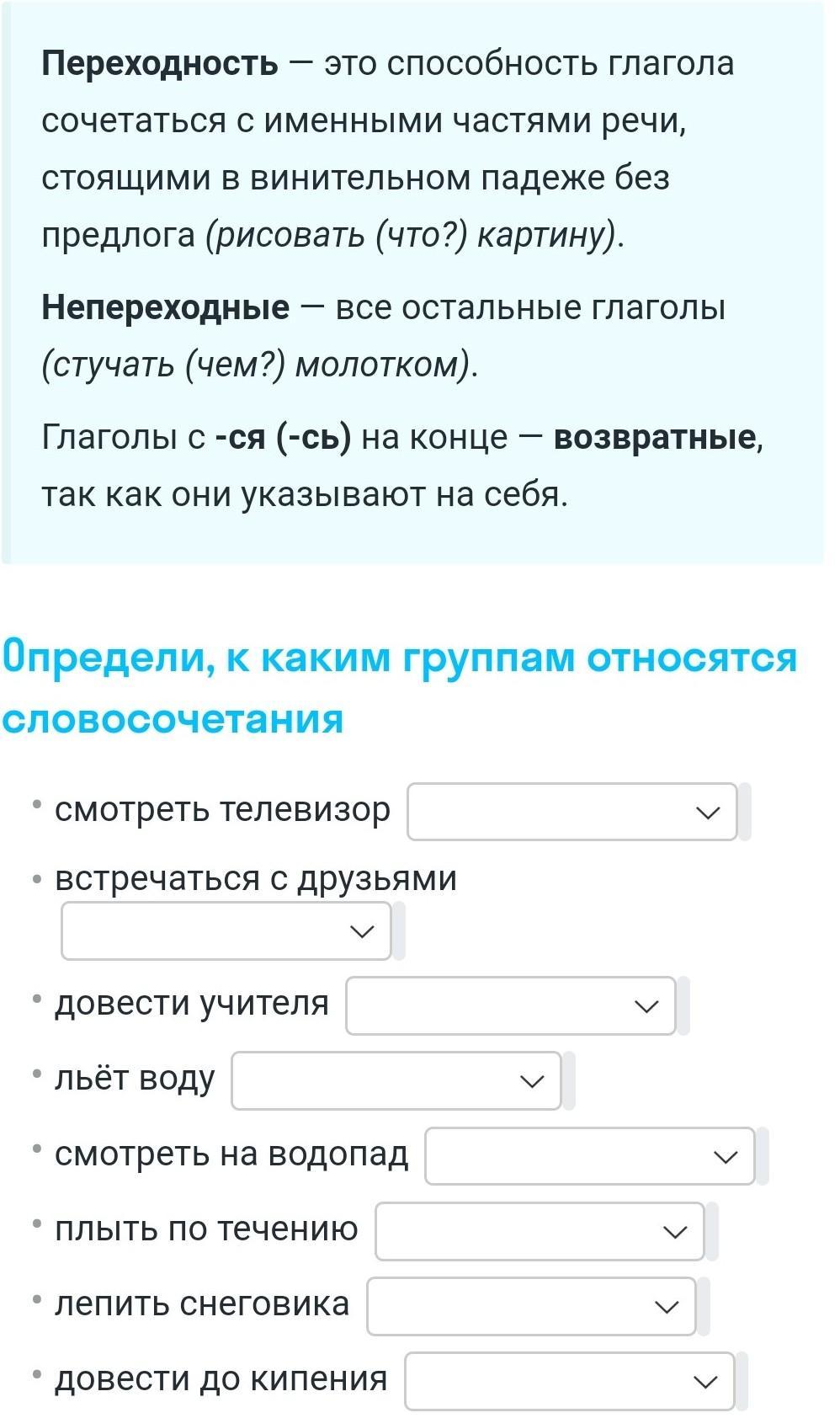Click chevron arrow in «смотреть на водопад» dropdown
The height and width of the screenshot is (1418, 840).
726,1157
